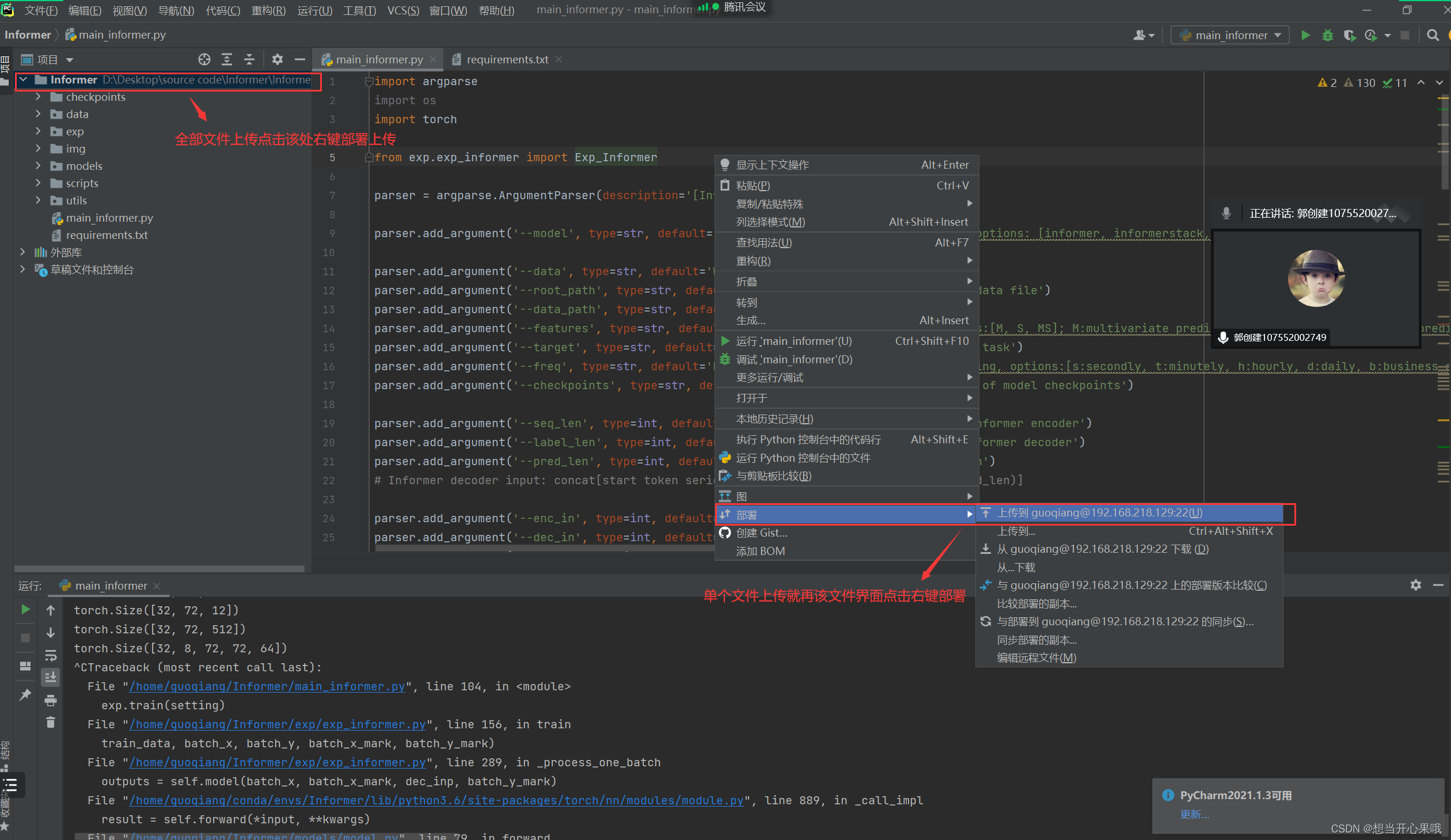Print the run console output icon
Image resolution: width=1451 pixels, height=840 pixels.
(x=51, y=700)
